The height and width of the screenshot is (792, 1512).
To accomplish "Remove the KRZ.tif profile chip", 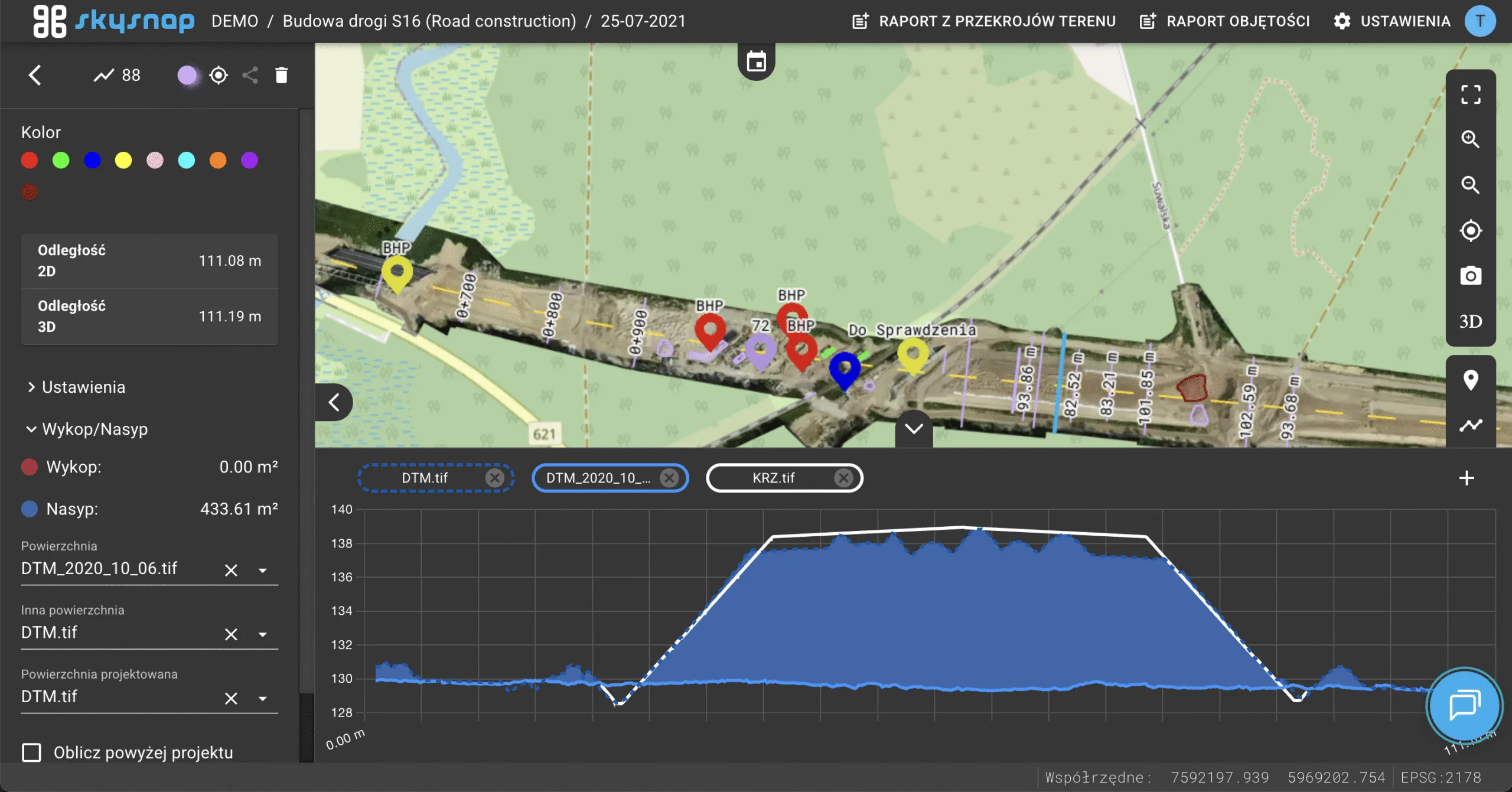I will click(843, 478).
